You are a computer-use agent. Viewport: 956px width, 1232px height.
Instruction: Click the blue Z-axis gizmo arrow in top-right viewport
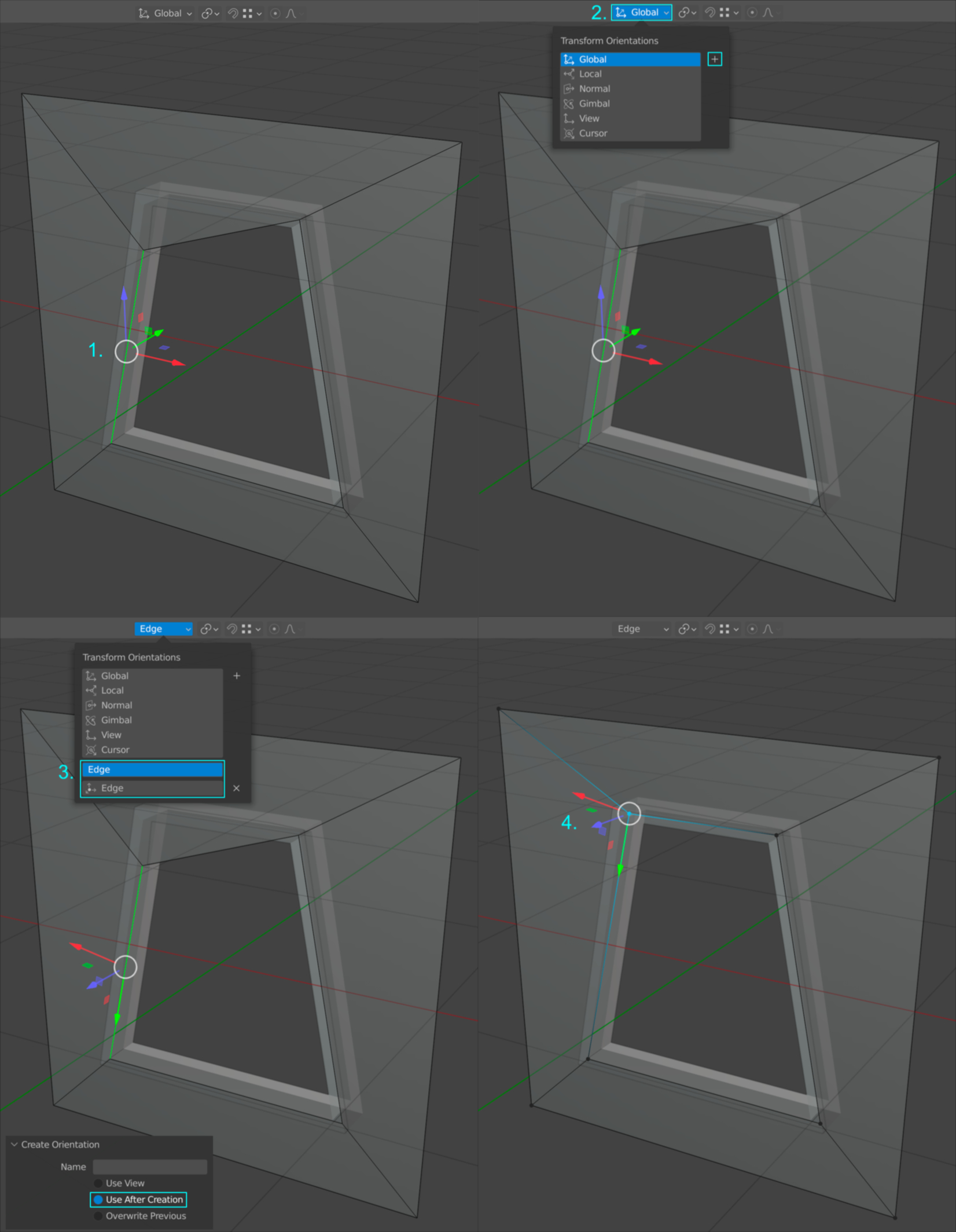coord(601,292)
